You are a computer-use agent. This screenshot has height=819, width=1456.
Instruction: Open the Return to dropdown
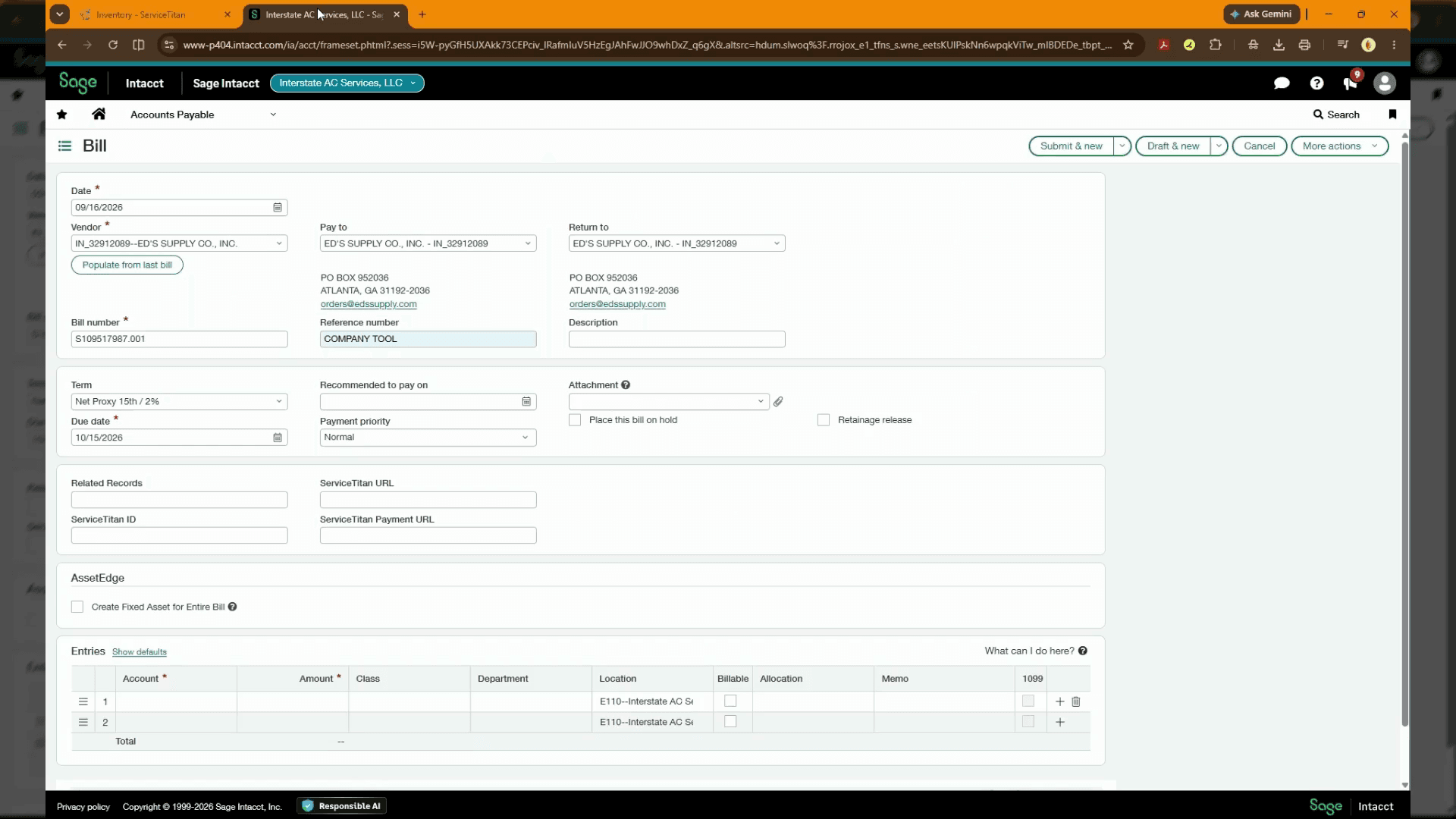point(777,243)
